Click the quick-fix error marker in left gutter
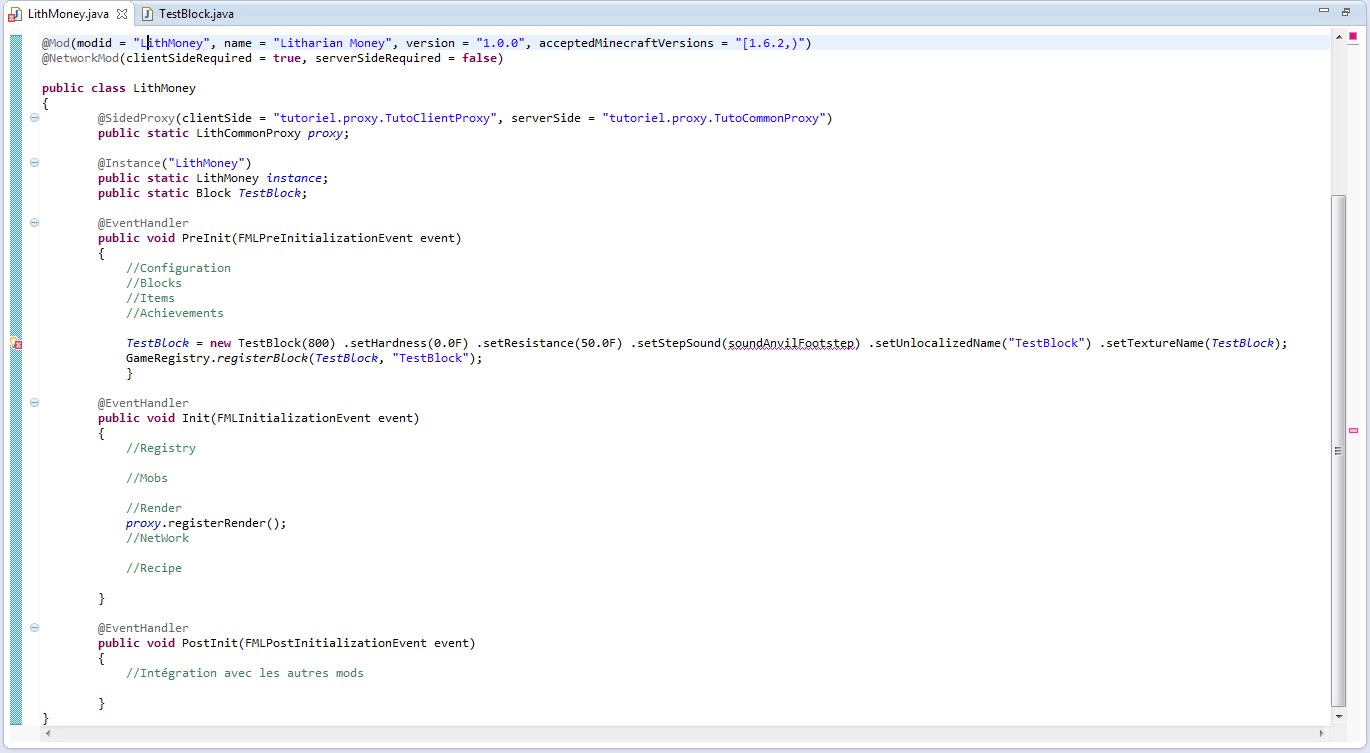 (x=16, y=343)
